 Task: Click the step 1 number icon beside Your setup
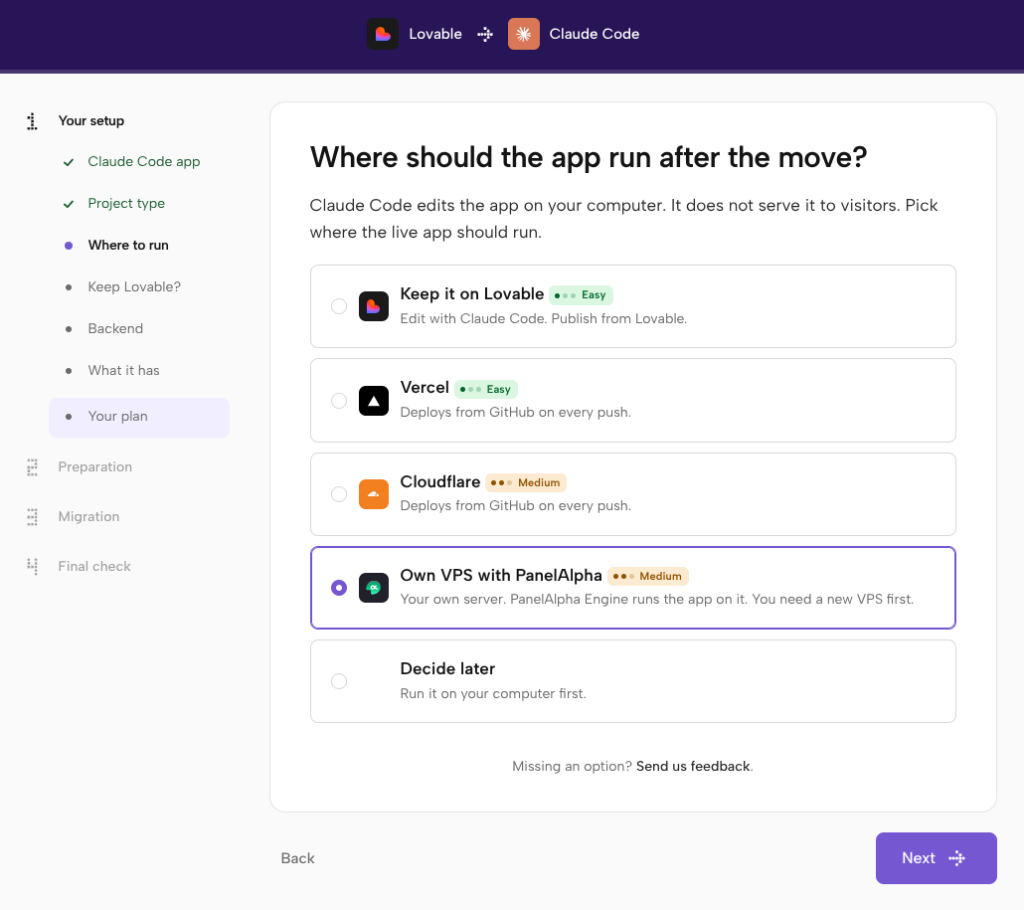click(31, 121)
